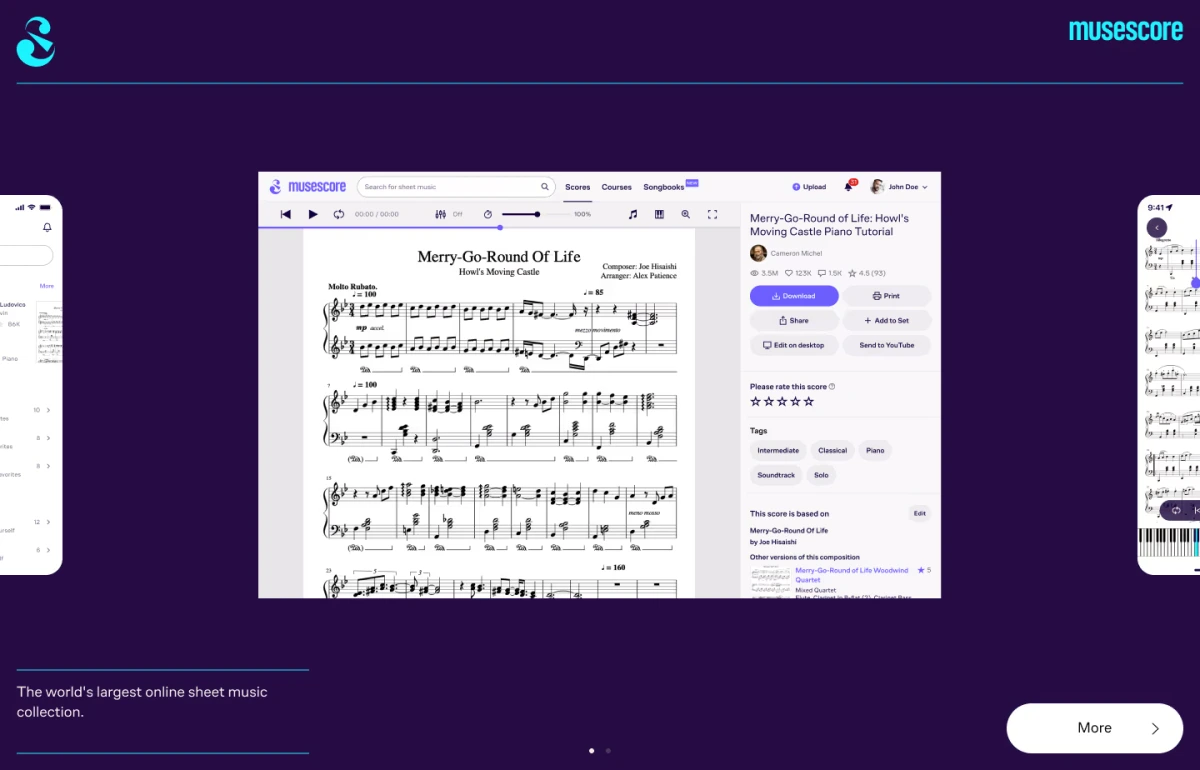Click Cameron Michel's avatar
Image resolution: width=1200 pixels, height=770 pixels.
click(759, 253)
